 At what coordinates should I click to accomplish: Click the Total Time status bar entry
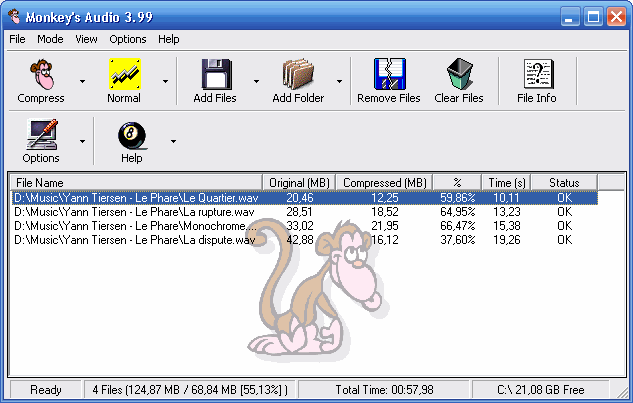tap(384, 390)
